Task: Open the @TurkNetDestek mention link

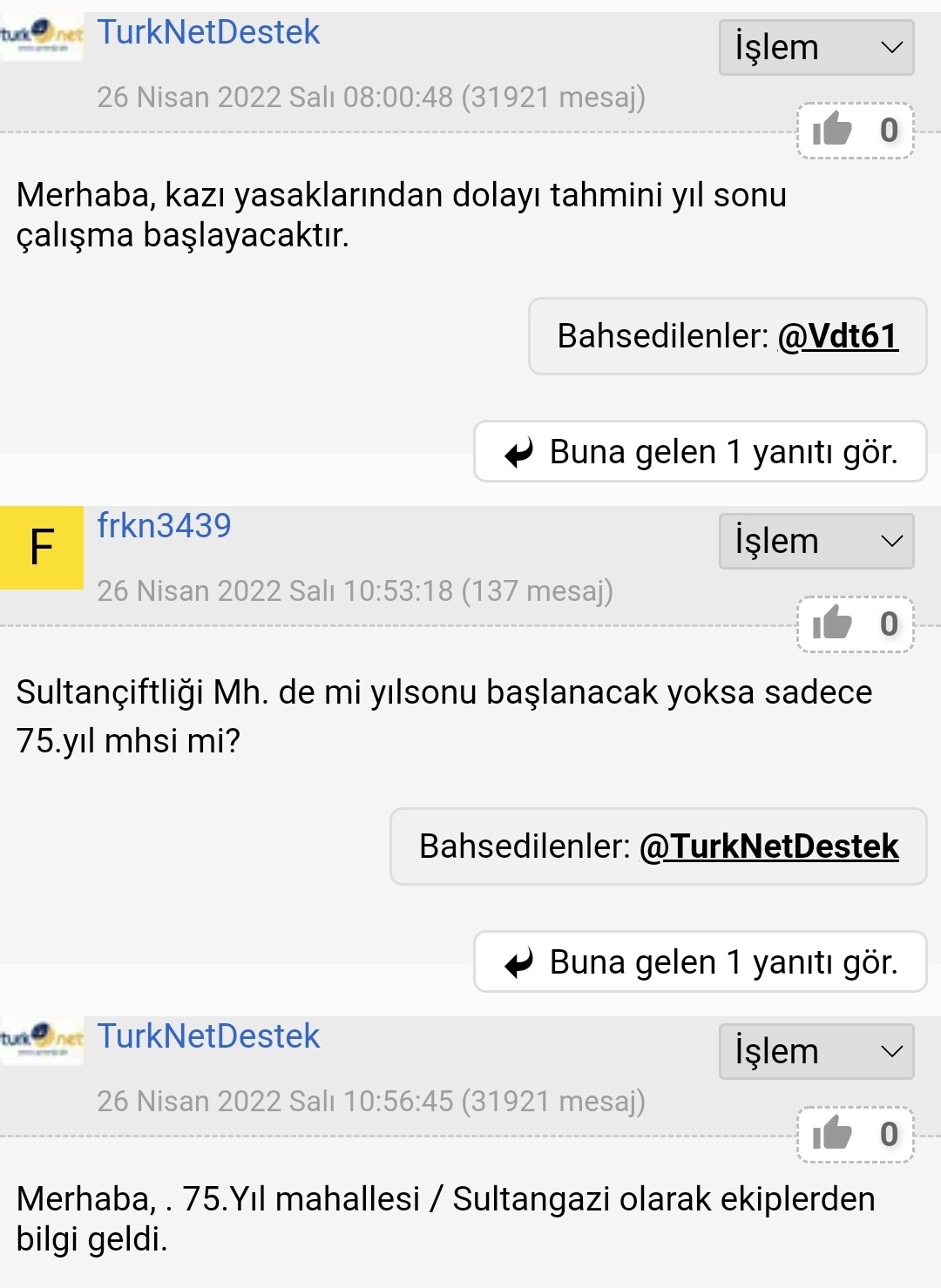Action: [768, 846]
